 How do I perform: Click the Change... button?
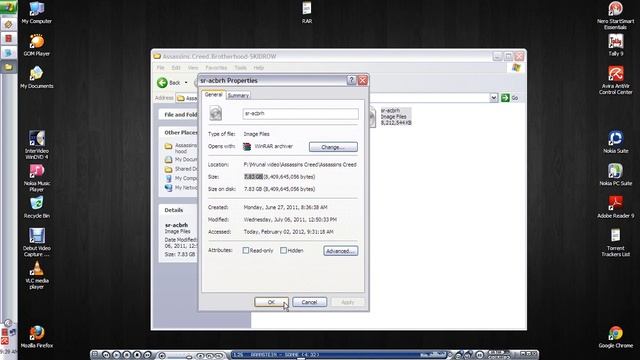tap(333, 147)
